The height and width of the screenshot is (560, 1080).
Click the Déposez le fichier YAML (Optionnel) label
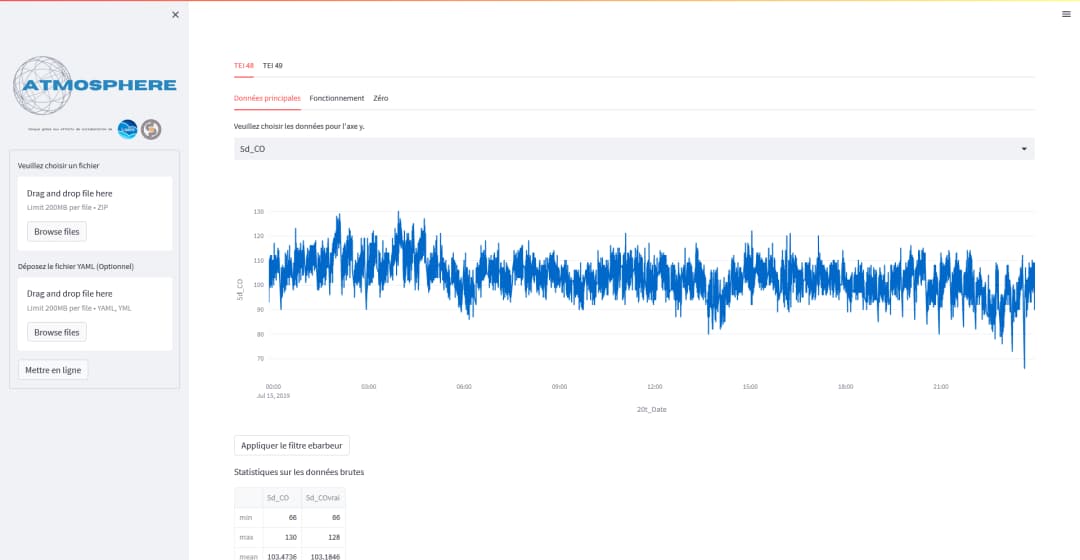coord(76,267)
